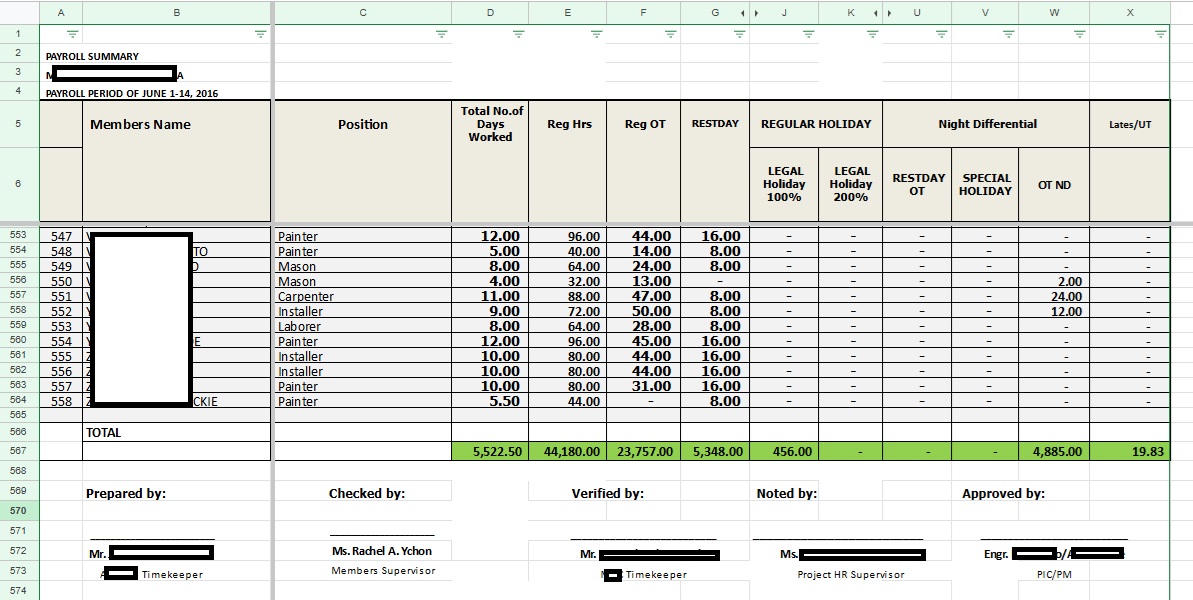
Task: Click the column F filter icon
Action: point(670,34)
